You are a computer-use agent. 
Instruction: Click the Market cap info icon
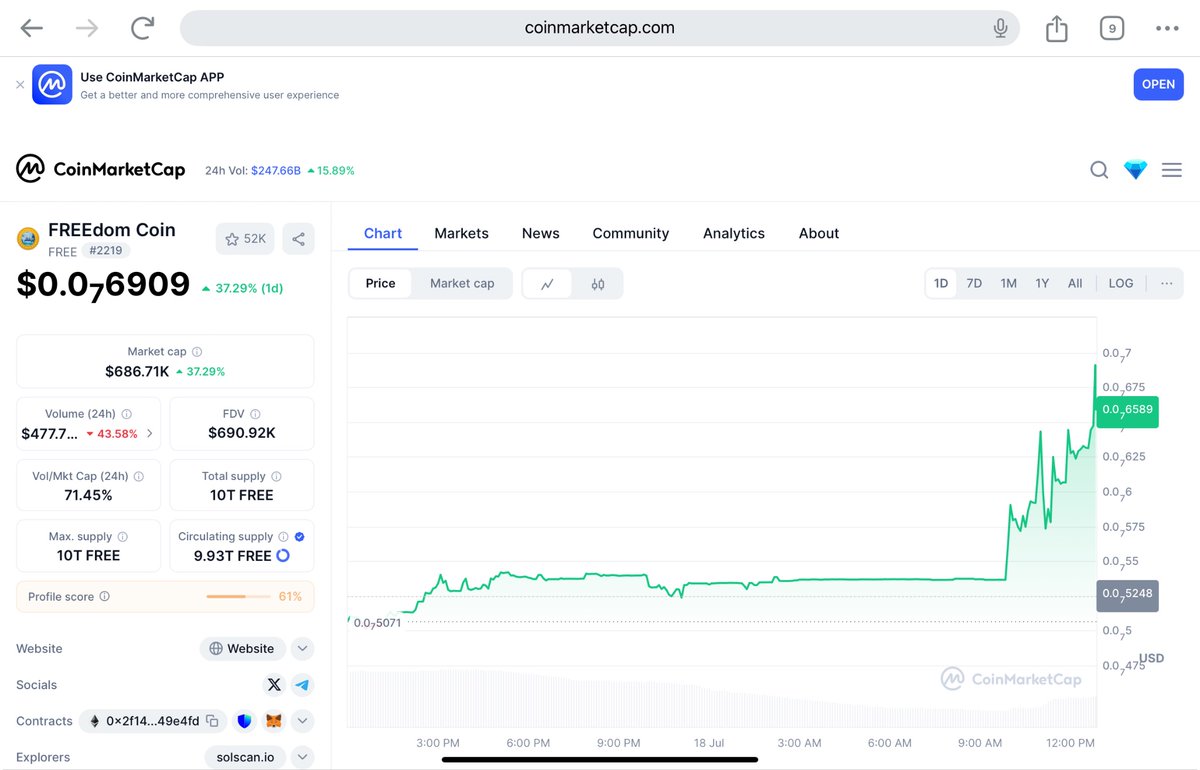[197, 352]
